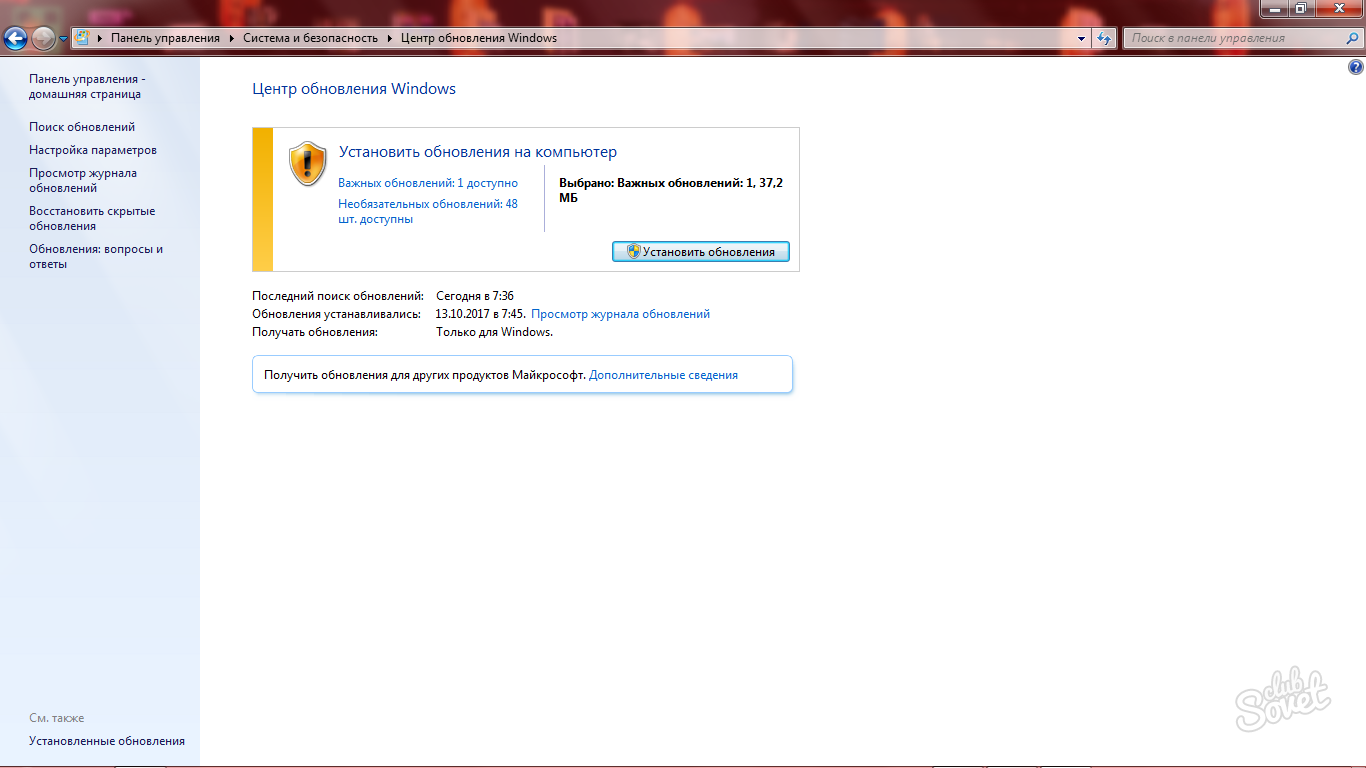Open 'Восстановить скрытые обновления' in sidebar

(92, 218)
